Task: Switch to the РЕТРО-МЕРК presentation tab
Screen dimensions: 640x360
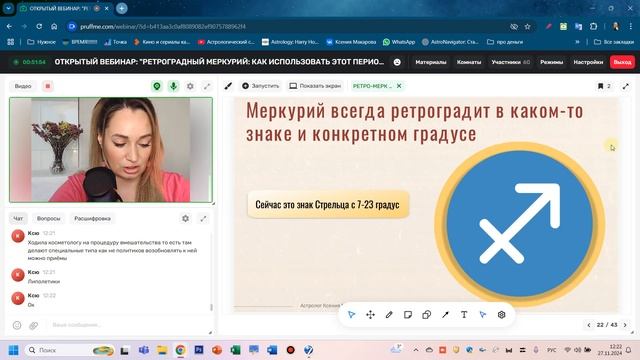Action: click(x=372, y=86)
